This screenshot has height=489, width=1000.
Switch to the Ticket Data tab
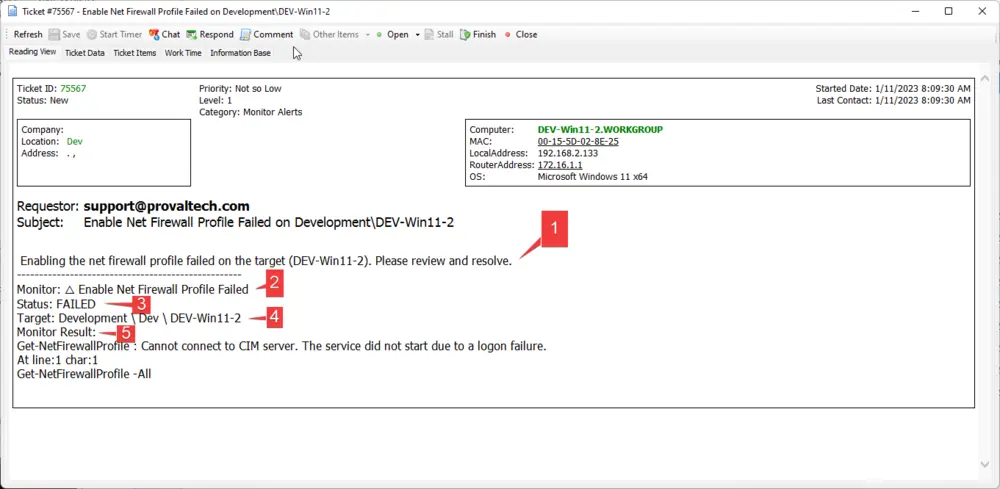pyautogui.click(x=85, y=53)
